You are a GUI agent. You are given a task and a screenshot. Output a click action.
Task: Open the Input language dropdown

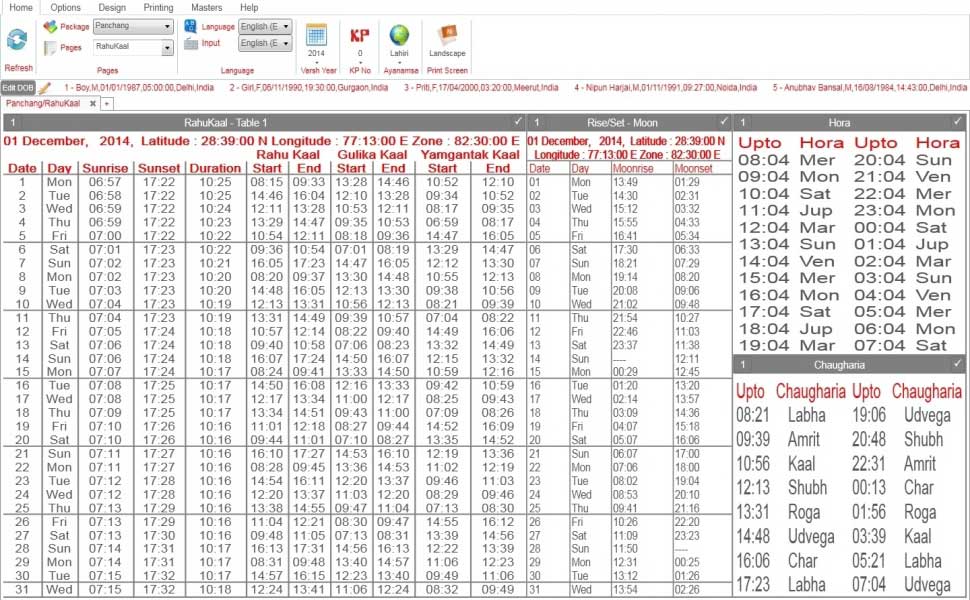point(265,43)
